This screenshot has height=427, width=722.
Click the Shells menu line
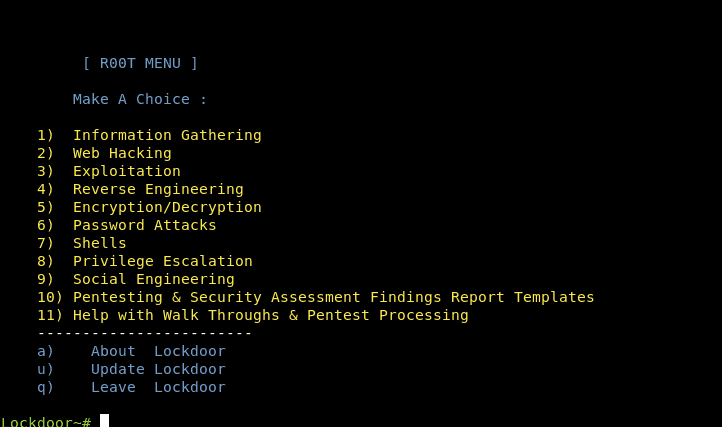[x=100, y=243]
